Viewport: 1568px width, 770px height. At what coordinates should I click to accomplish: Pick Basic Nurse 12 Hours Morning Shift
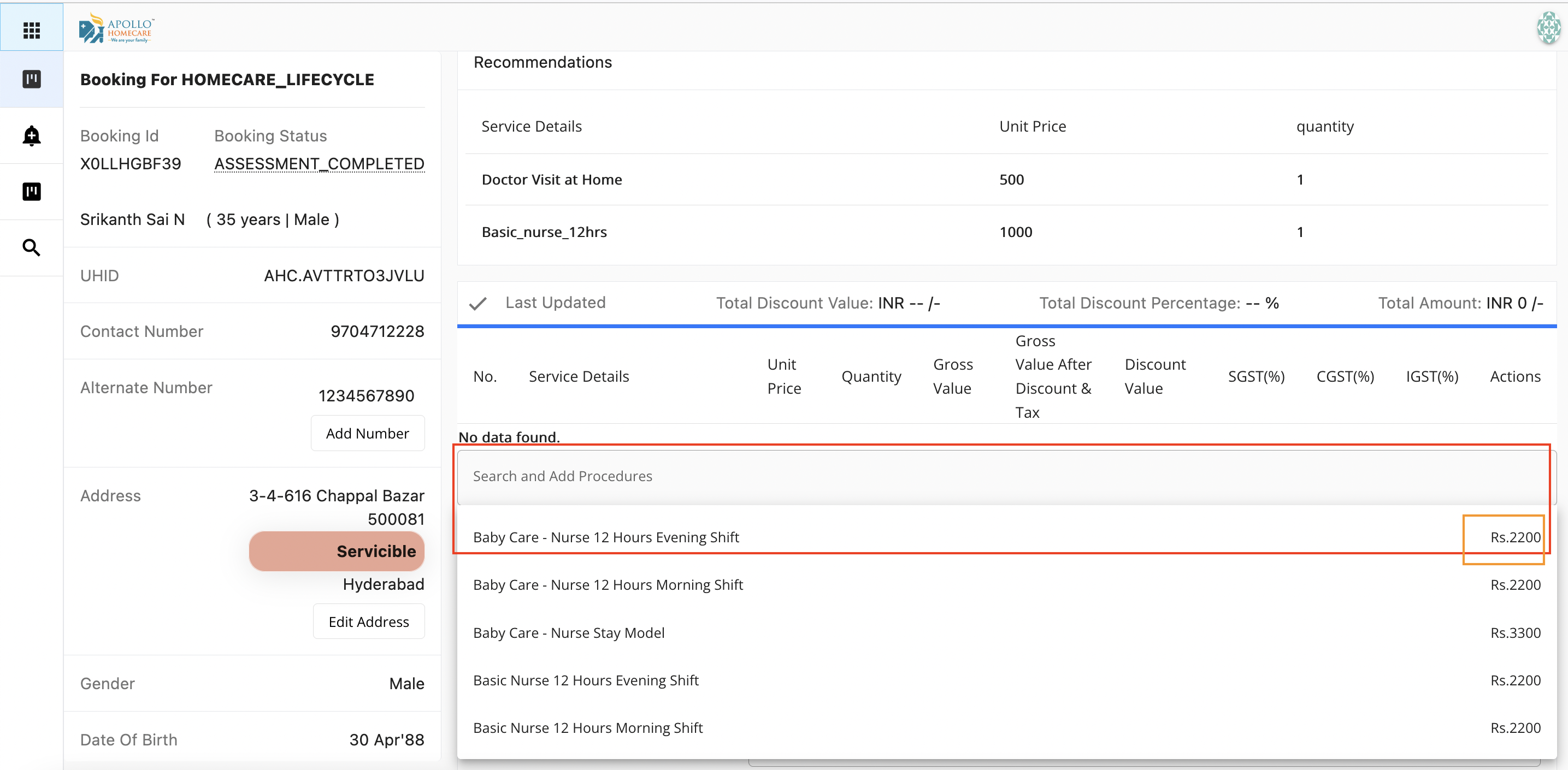pyautogui.click(x=587, y=727)
